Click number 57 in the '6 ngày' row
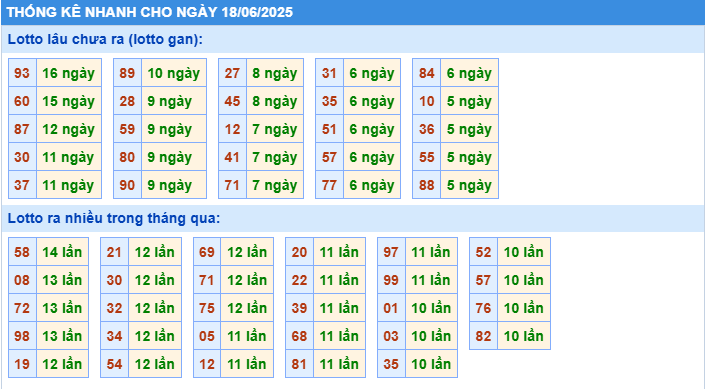Viewport: 707px width, 389px height. (329, 156)
